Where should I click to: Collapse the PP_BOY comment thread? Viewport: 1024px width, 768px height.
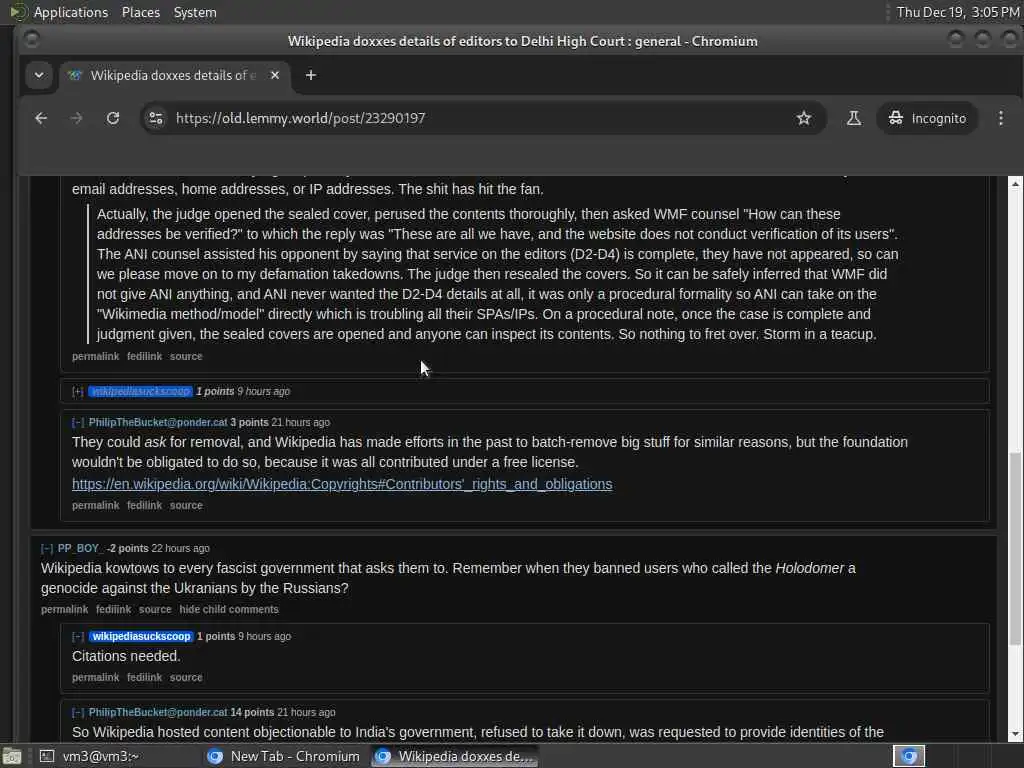pyautogui.click(x=47, y=549)
